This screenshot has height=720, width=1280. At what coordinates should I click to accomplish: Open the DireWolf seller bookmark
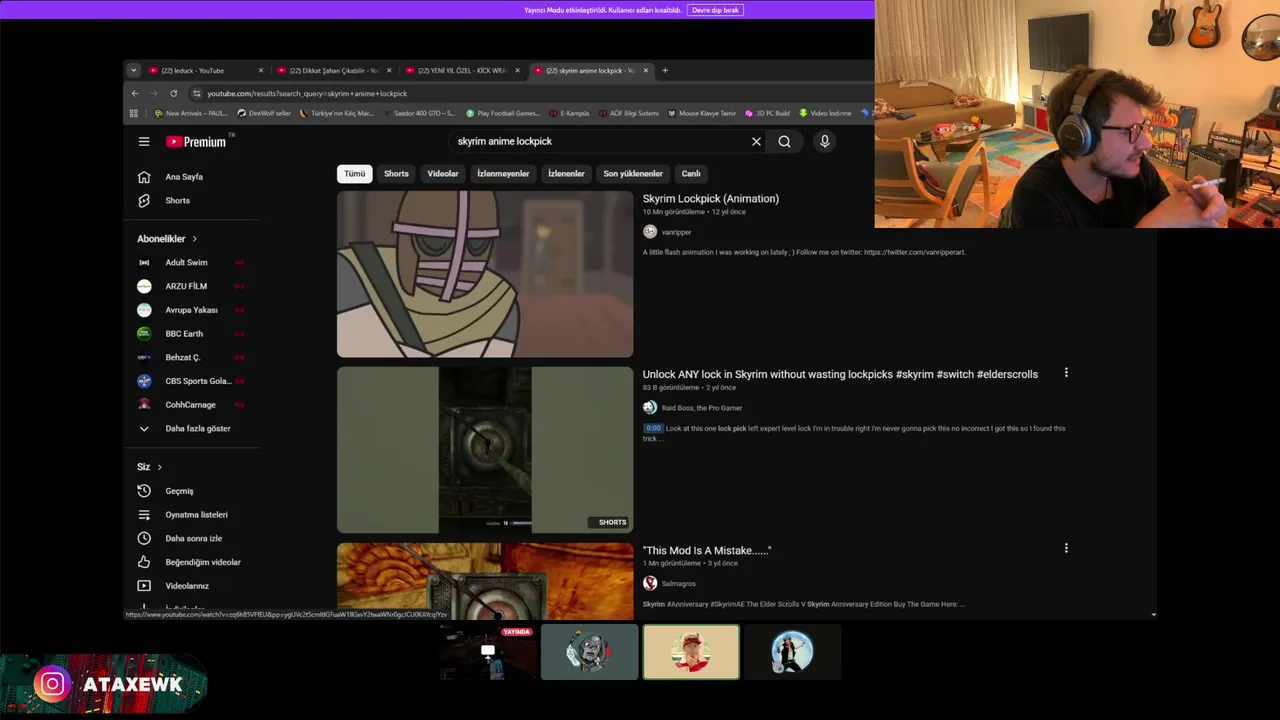click(264, 114)
